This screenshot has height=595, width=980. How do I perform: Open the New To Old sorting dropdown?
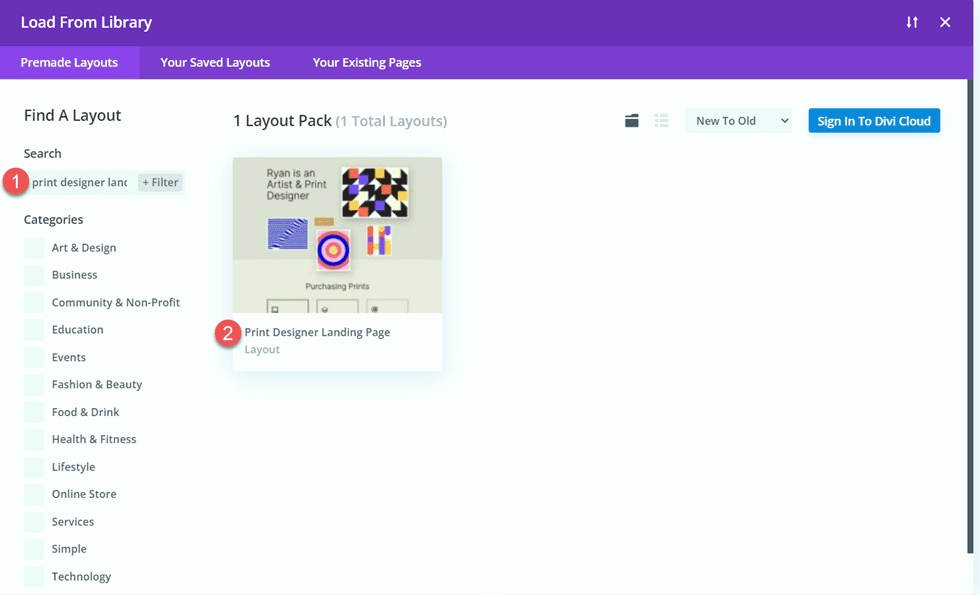pyautogui.click(x=738, y=120)
